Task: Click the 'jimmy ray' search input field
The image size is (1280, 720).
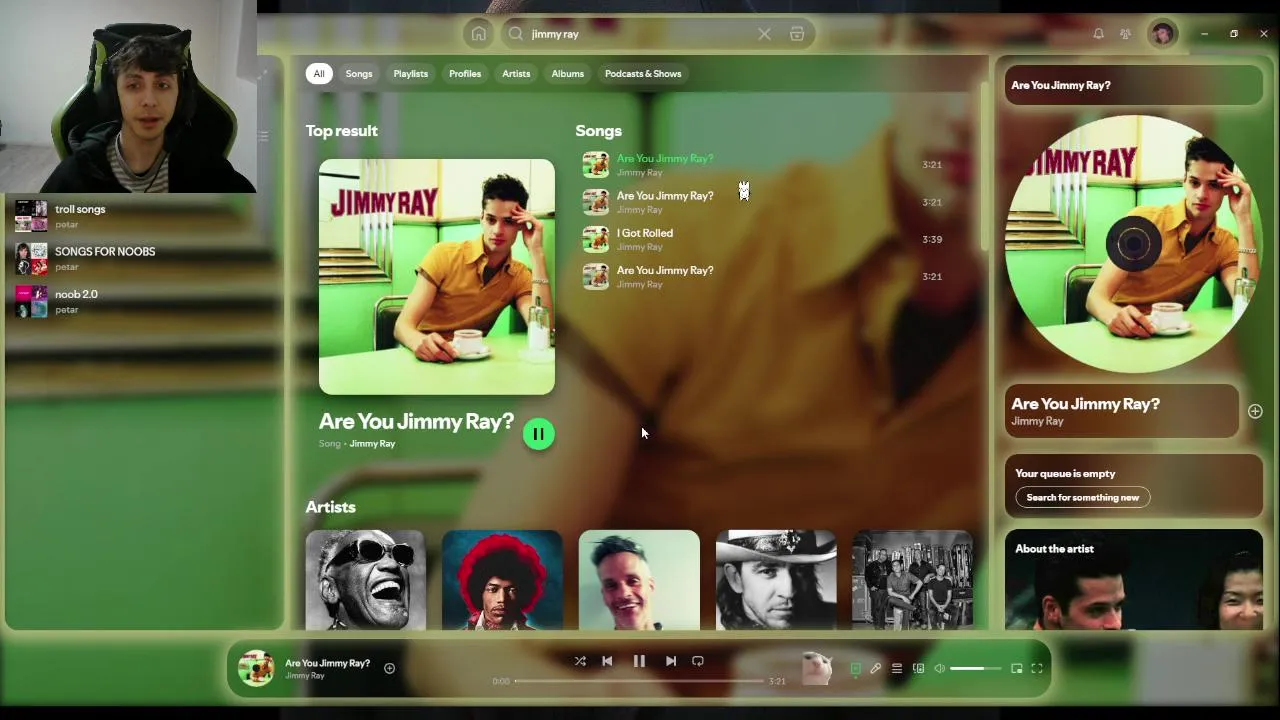Action: click(640, 34)
